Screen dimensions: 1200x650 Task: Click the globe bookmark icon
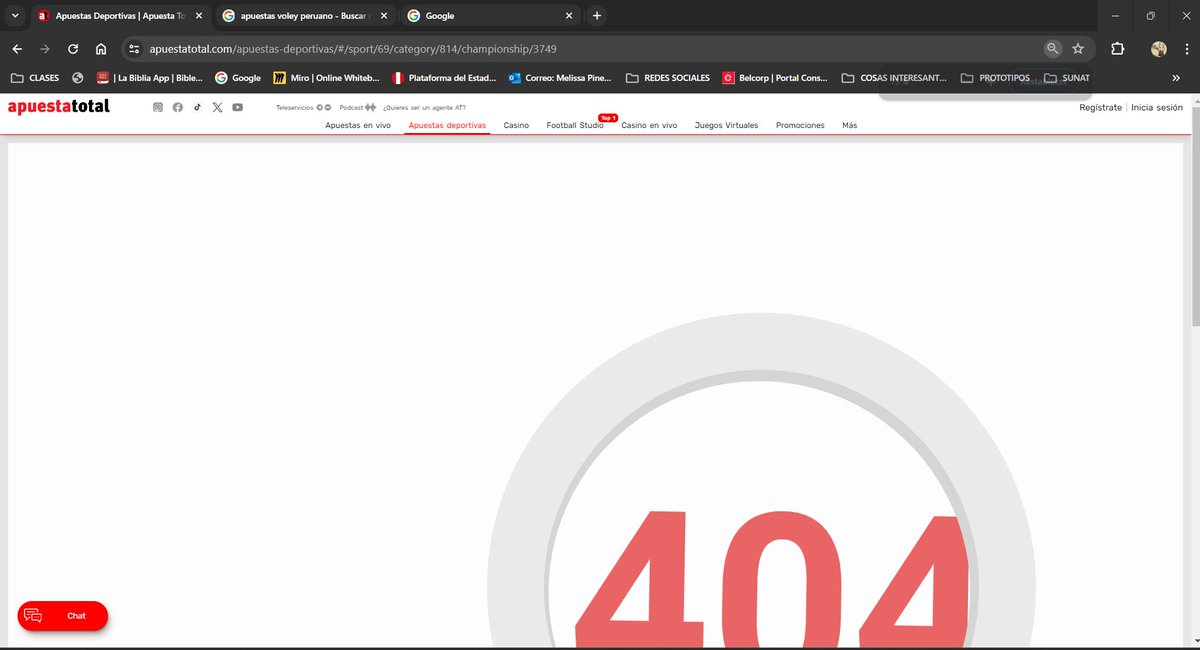[x=77, y=78]
